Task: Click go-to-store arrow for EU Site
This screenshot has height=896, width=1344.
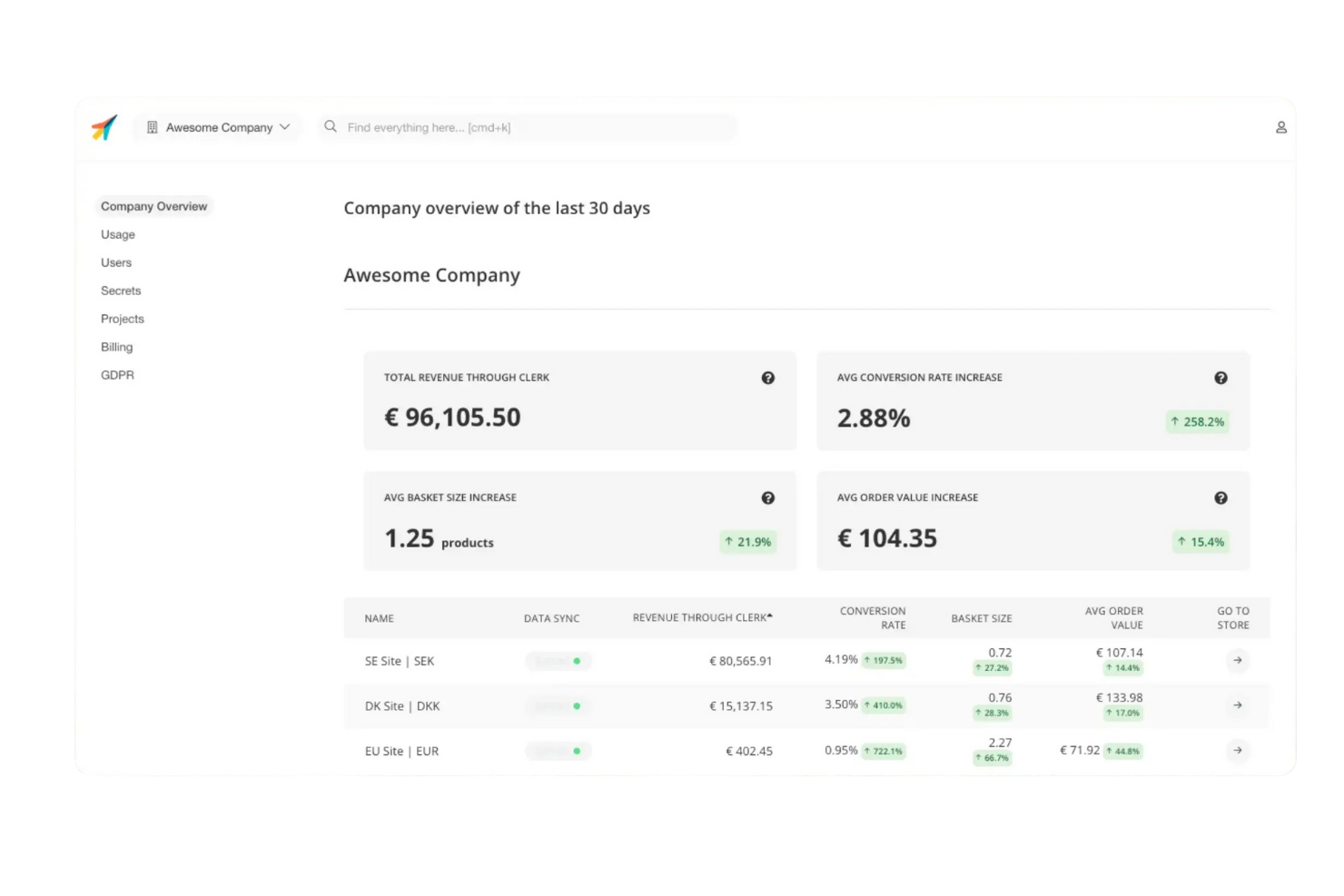Action: 1237,751
